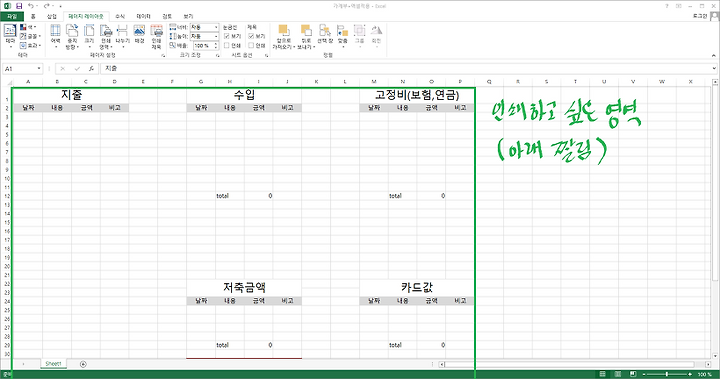The width and height of the screenshot is (720, 379).
Task: Switch to Page Layout view in status bar
Action: [618, 374]
